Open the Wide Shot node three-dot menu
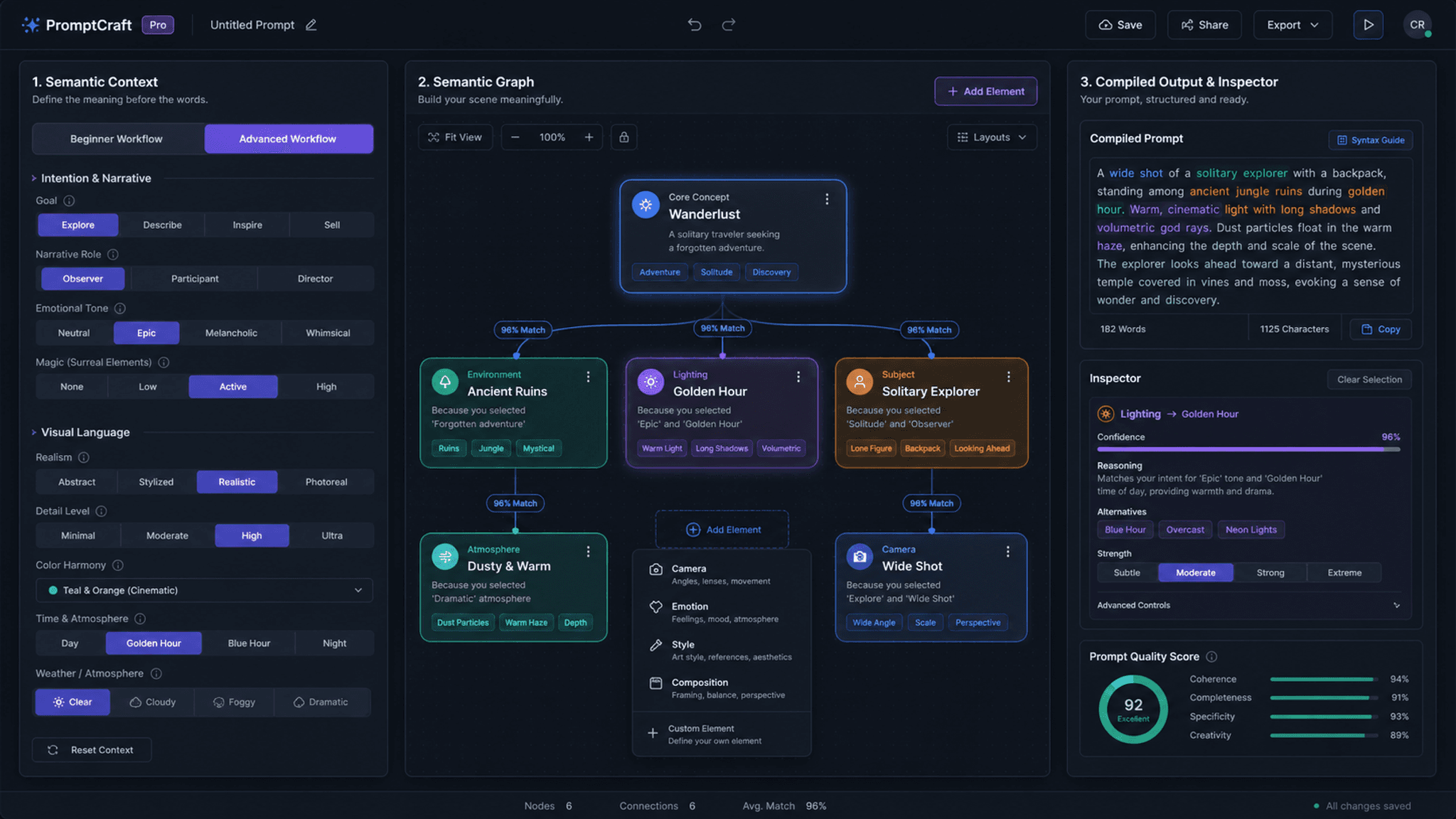 click(1007, 552)
